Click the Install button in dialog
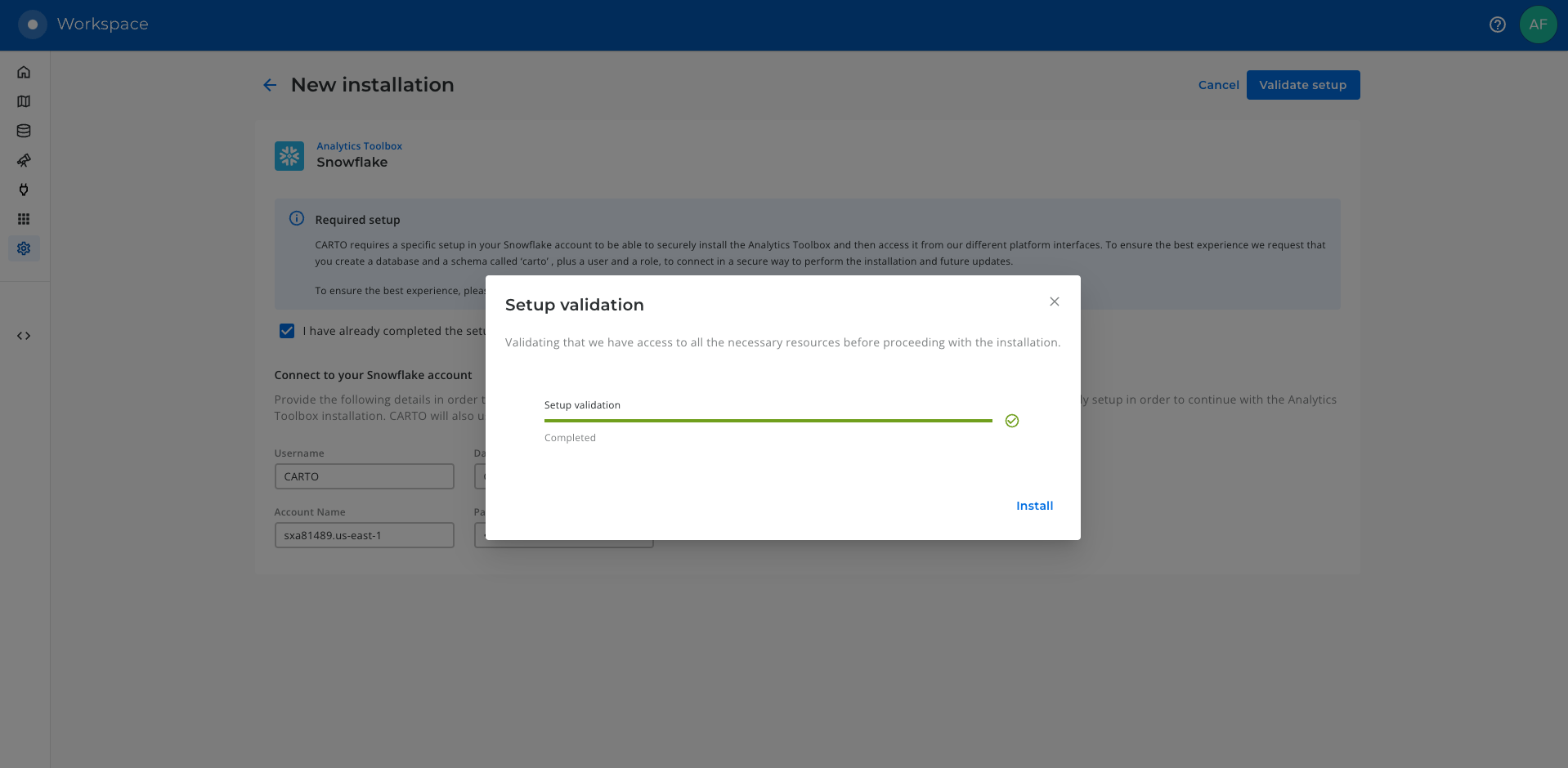This screenshot has width=1568, height=768. pyautogui.click(x=1034, y=506)
